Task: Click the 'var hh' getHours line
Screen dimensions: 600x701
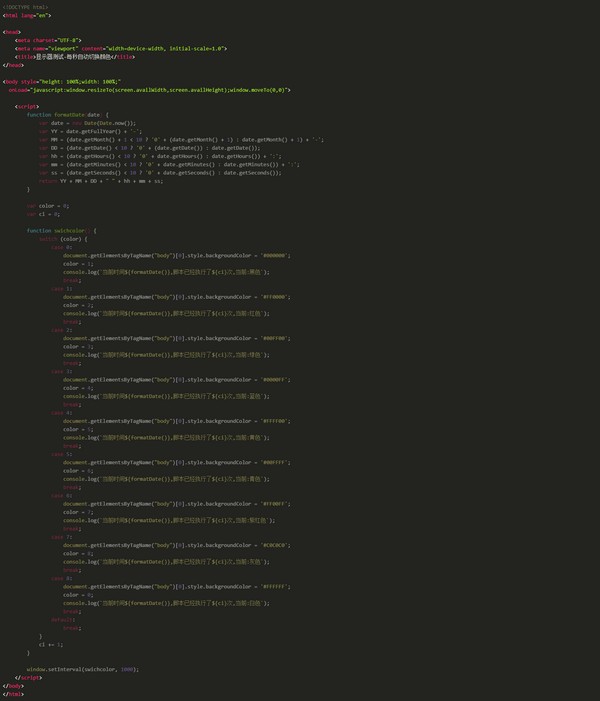Action: tap(160, 156)
